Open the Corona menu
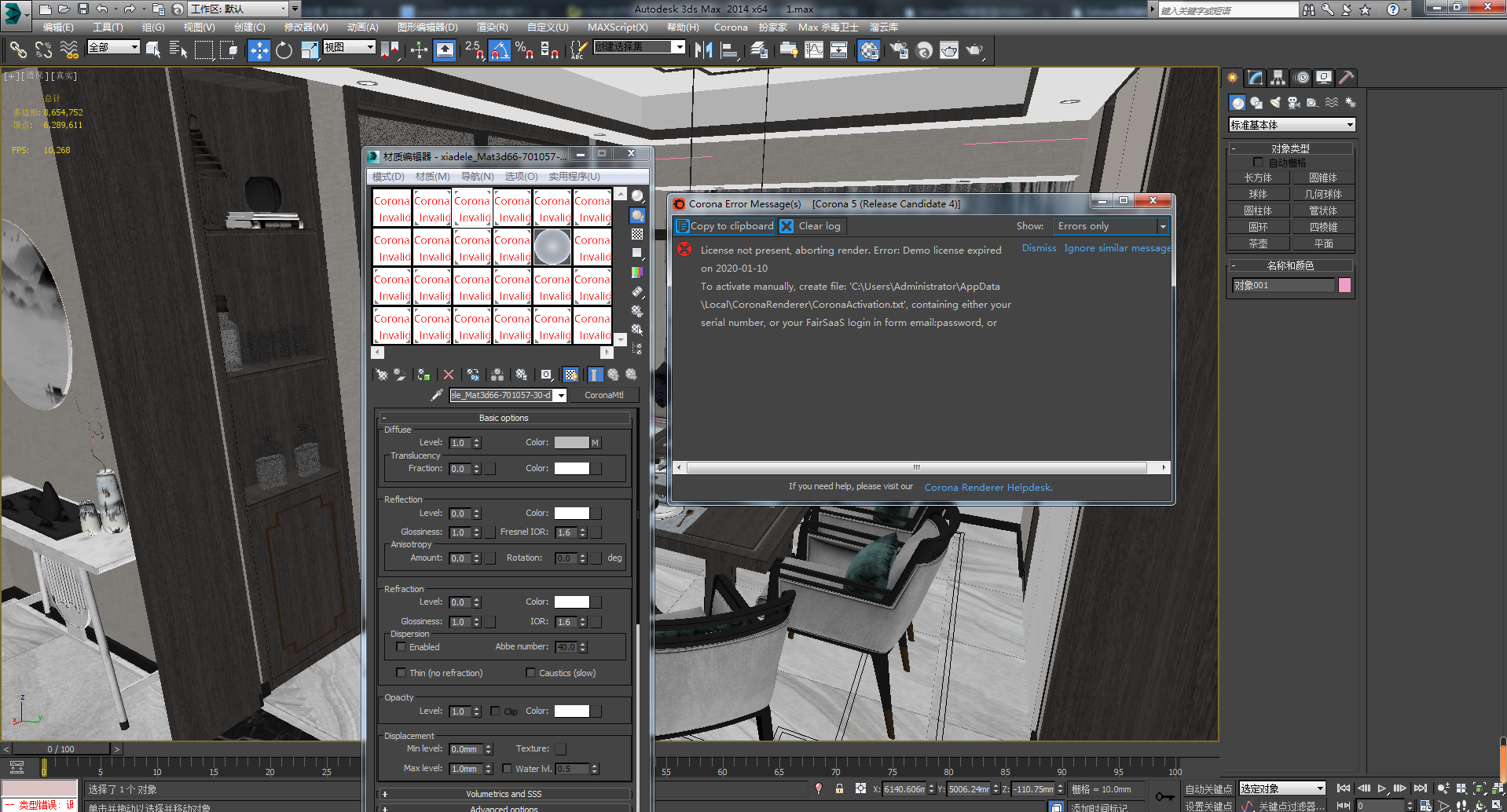The height and width of the screenshot is (812, 1507). click(x=731, y=27)
